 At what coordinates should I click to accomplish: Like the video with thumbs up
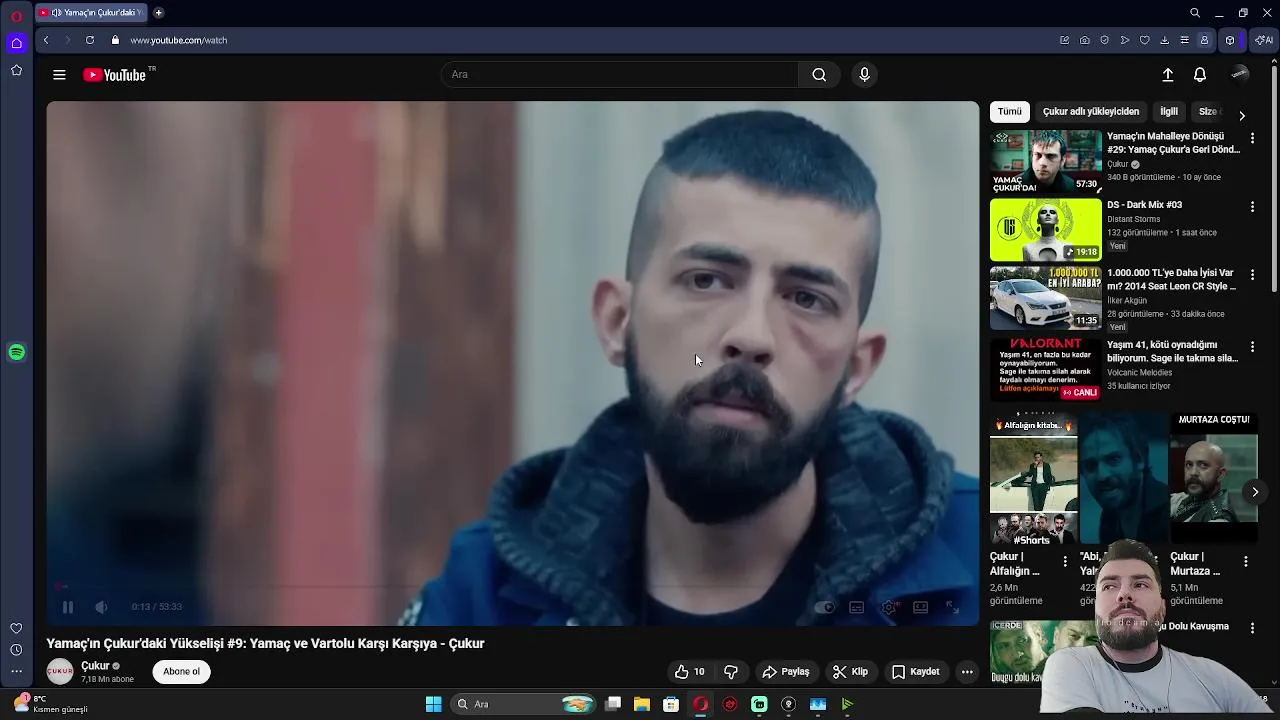pyautogui.click(x=689, y=672)
